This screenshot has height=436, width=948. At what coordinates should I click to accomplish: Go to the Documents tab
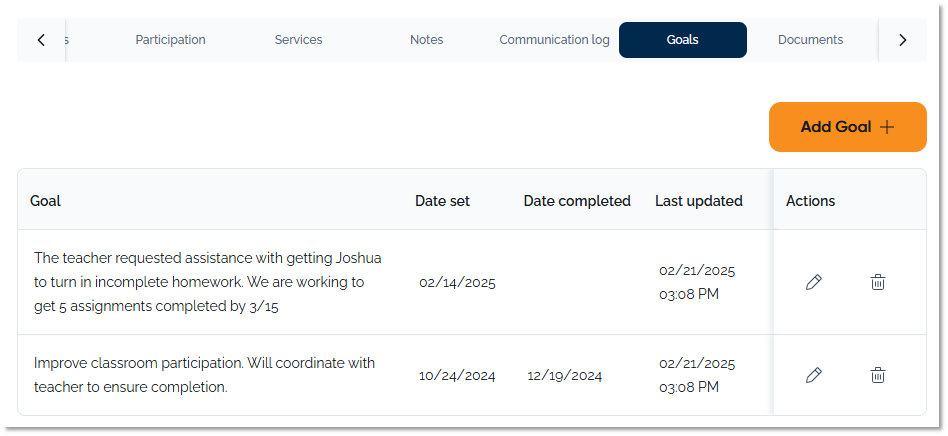(x=810, y=40)
